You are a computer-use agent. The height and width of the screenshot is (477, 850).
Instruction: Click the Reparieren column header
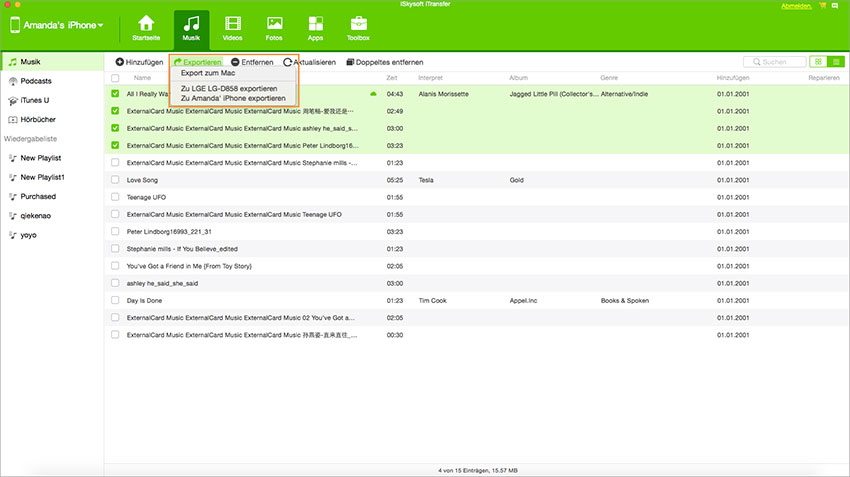(824, 78)
